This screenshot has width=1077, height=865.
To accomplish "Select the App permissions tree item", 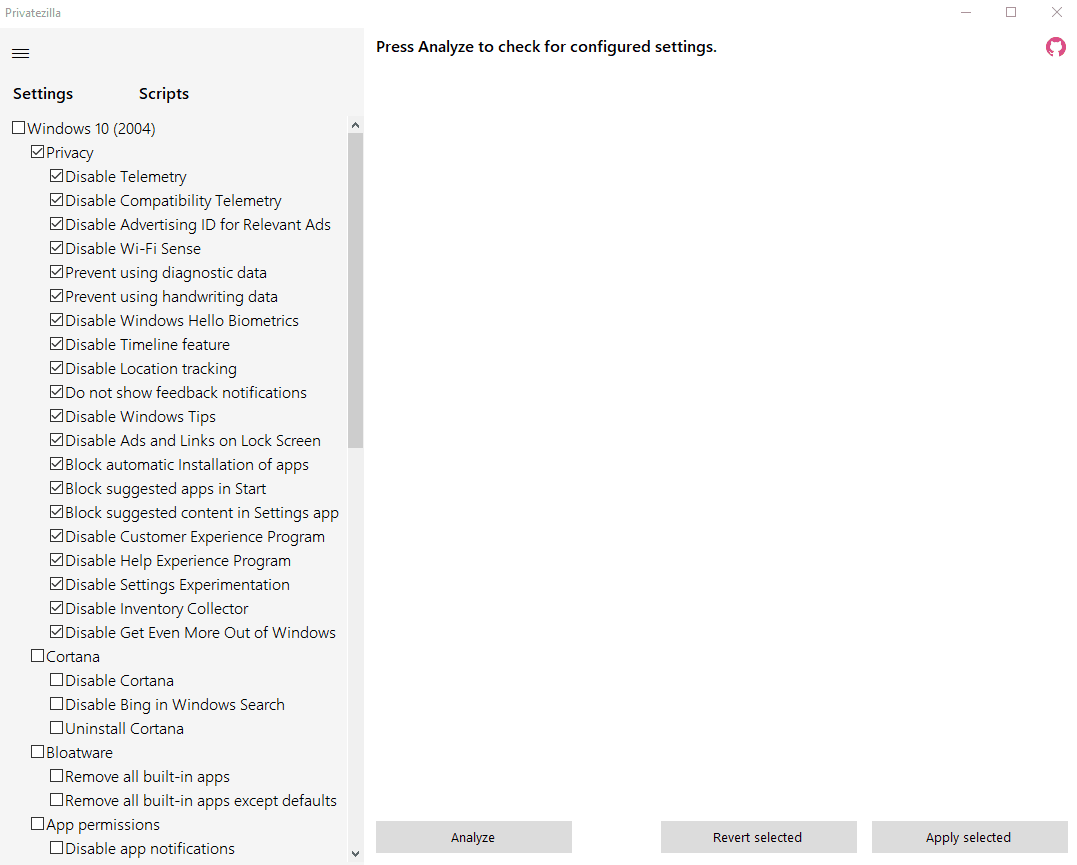I will coord(103,824).
